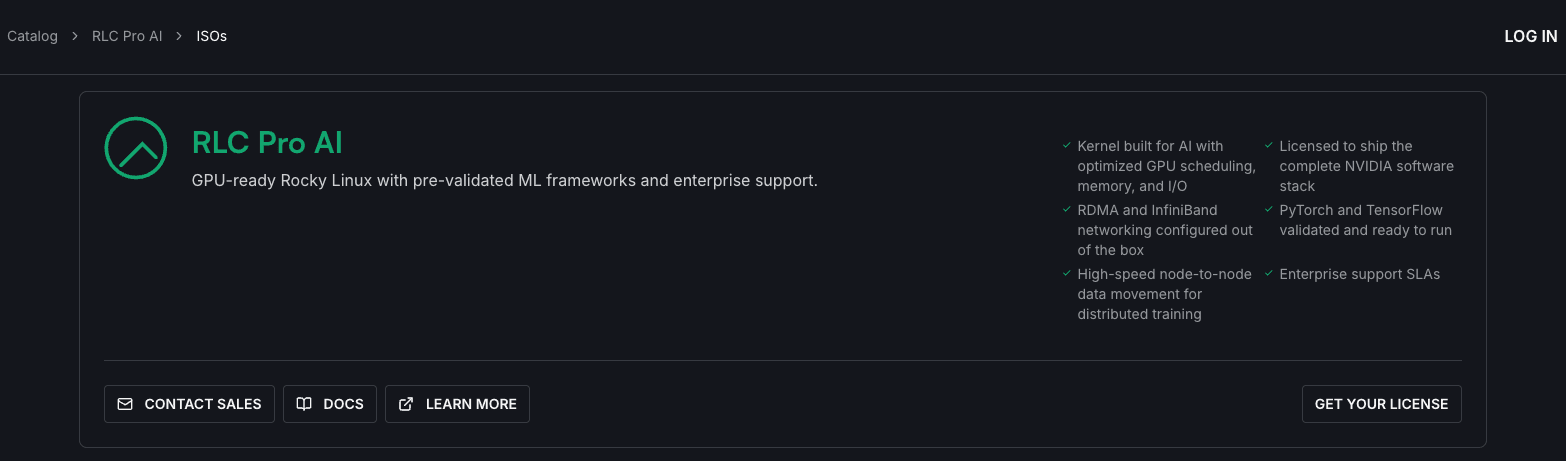Select the ISOs breadcrumb item
Image resolution: width=1566 pixels, height=461 pixels.
211,36
